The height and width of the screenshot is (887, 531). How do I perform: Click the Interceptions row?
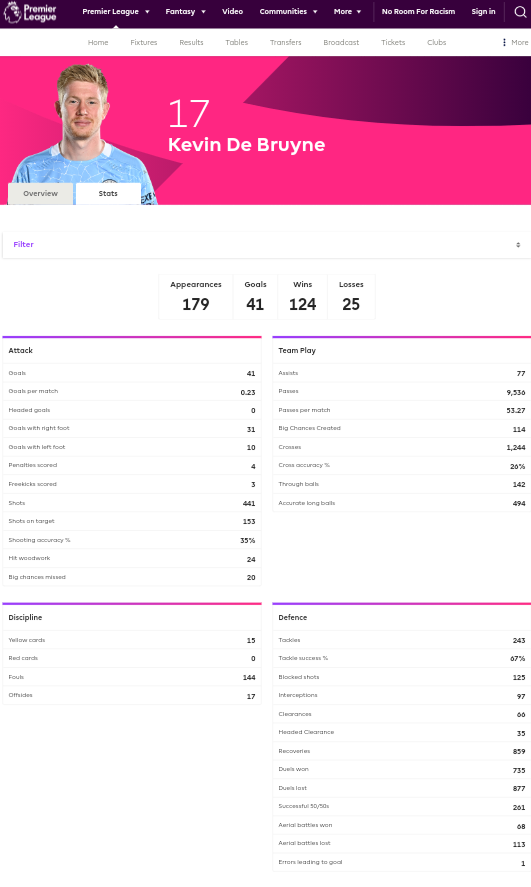402,696
